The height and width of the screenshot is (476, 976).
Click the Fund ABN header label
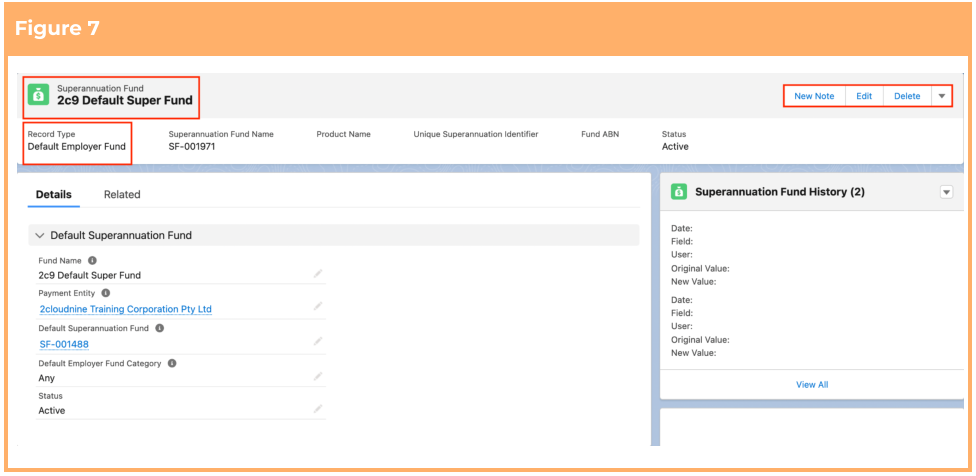[599, 134]
